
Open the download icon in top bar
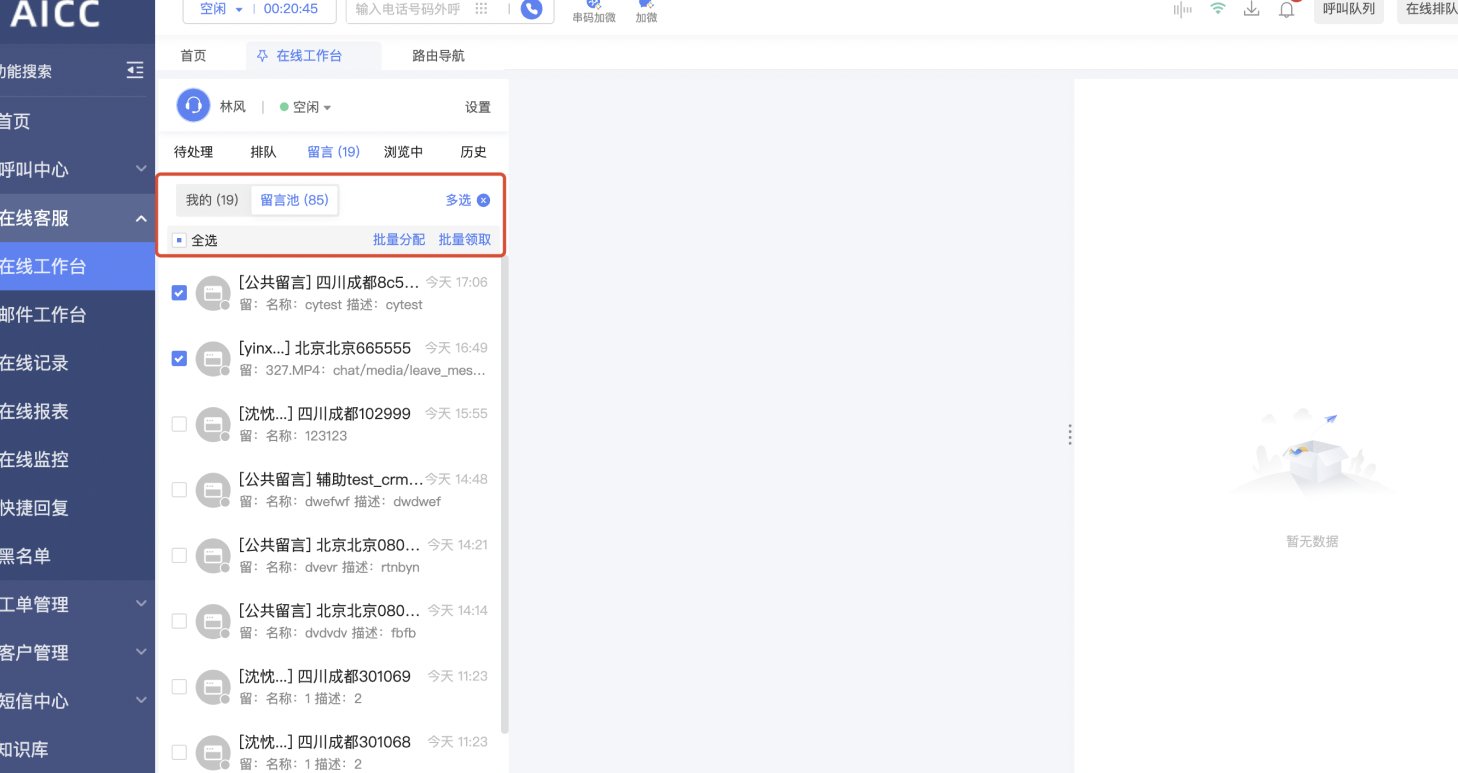[1251, 9]
